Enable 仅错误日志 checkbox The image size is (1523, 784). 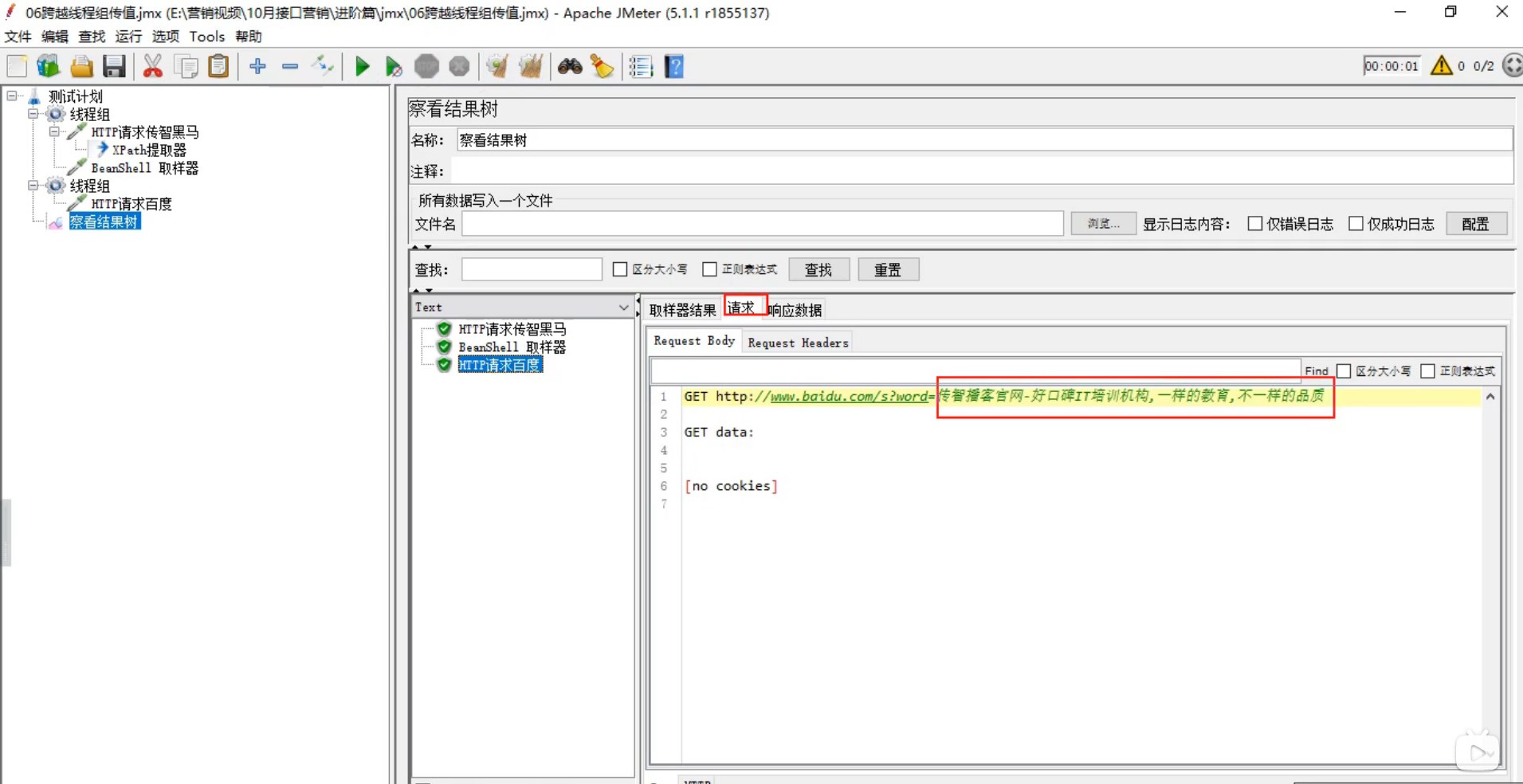point(1255,224)
